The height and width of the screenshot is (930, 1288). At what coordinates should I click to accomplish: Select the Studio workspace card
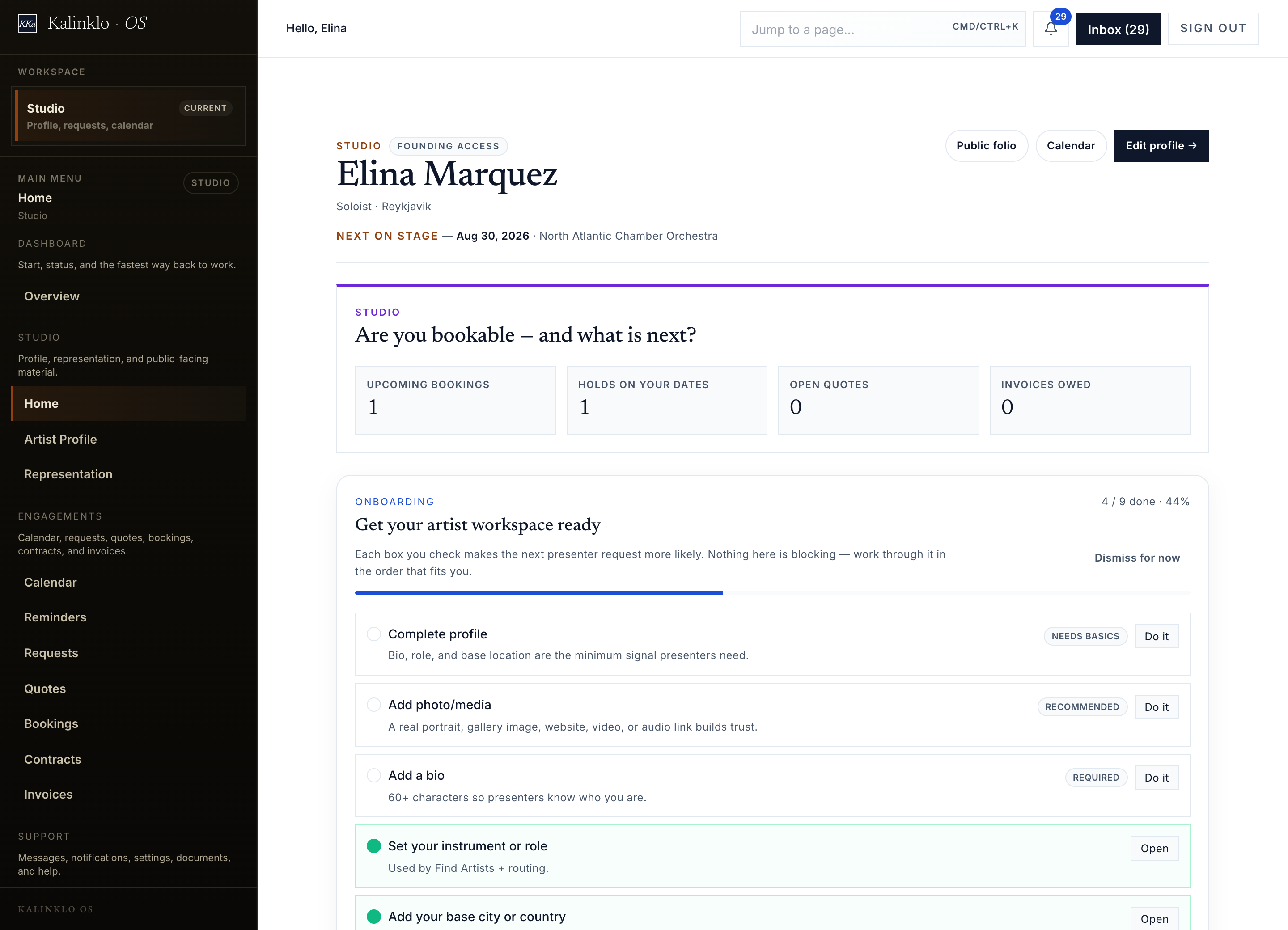tap(128, 116)
